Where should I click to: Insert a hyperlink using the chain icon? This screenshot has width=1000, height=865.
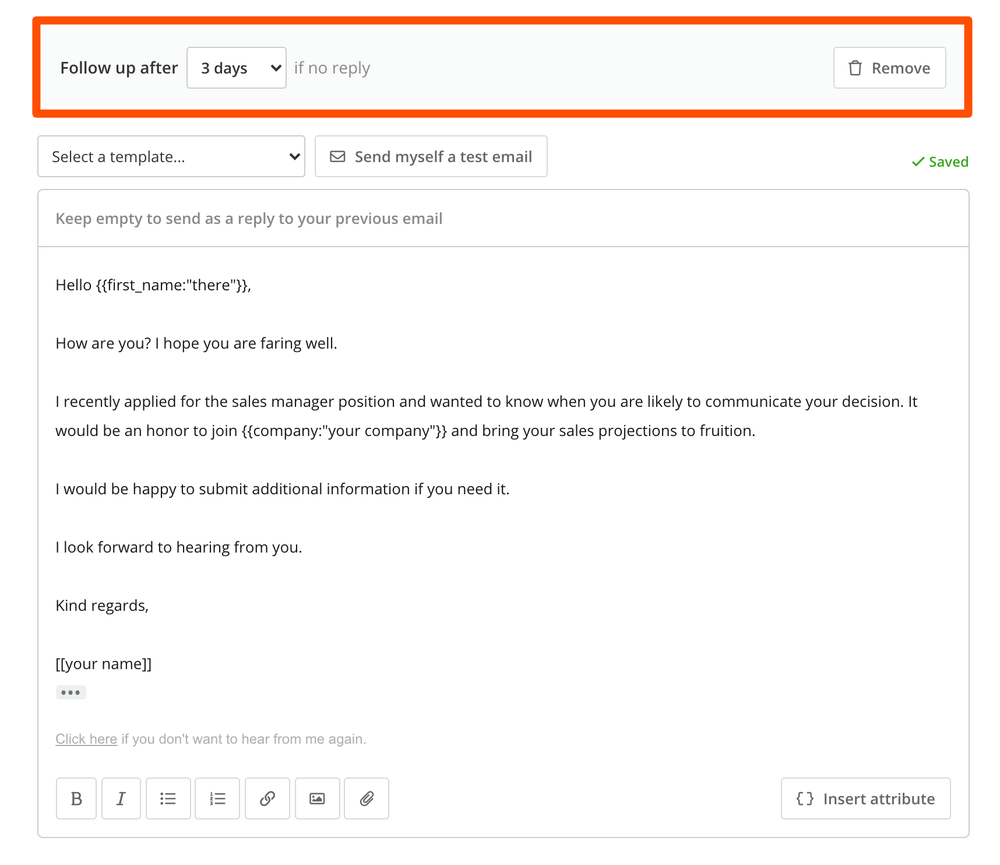click(267, 798)
